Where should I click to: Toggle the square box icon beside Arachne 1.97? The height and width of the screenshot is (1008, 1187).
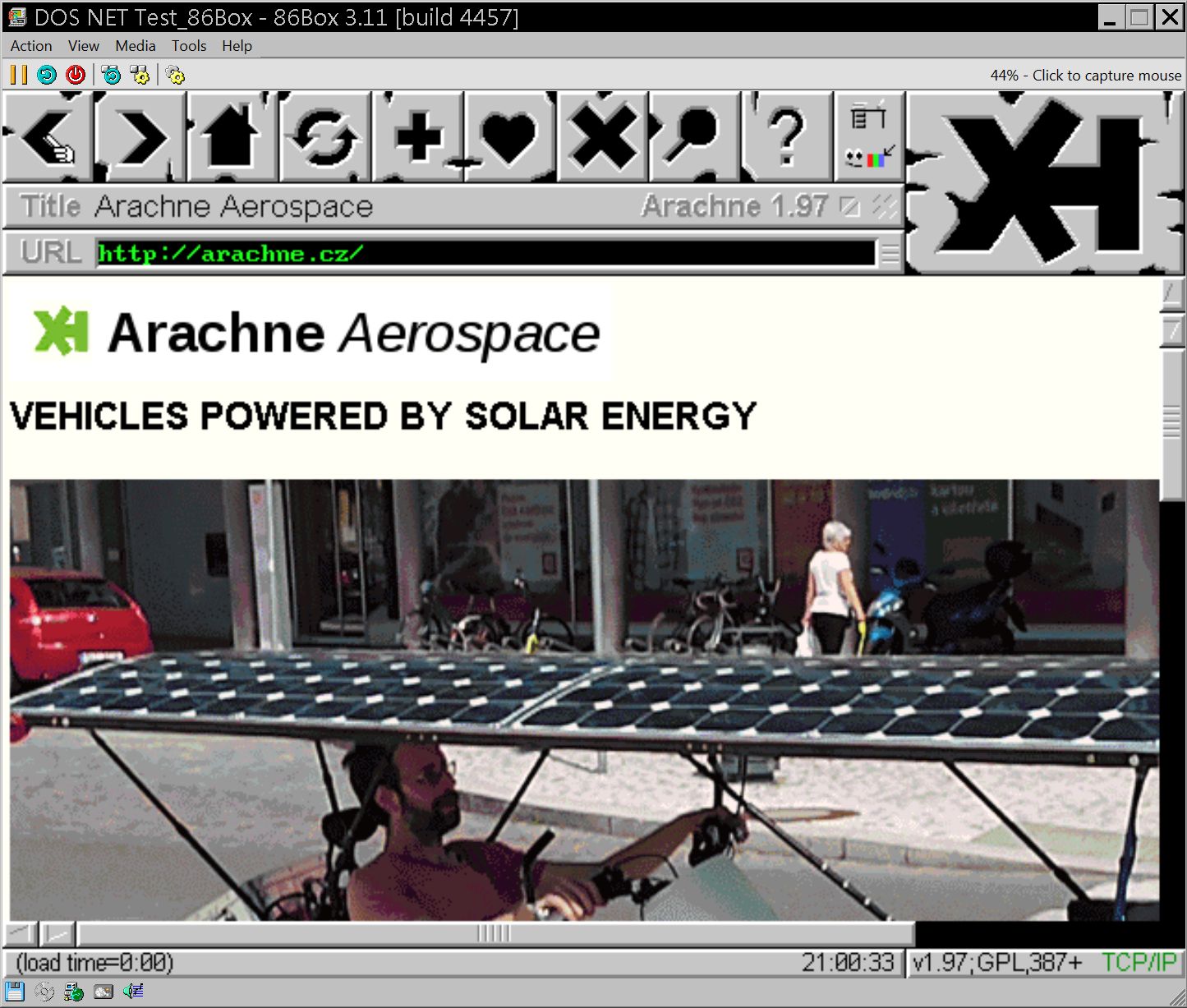(850, 206)
